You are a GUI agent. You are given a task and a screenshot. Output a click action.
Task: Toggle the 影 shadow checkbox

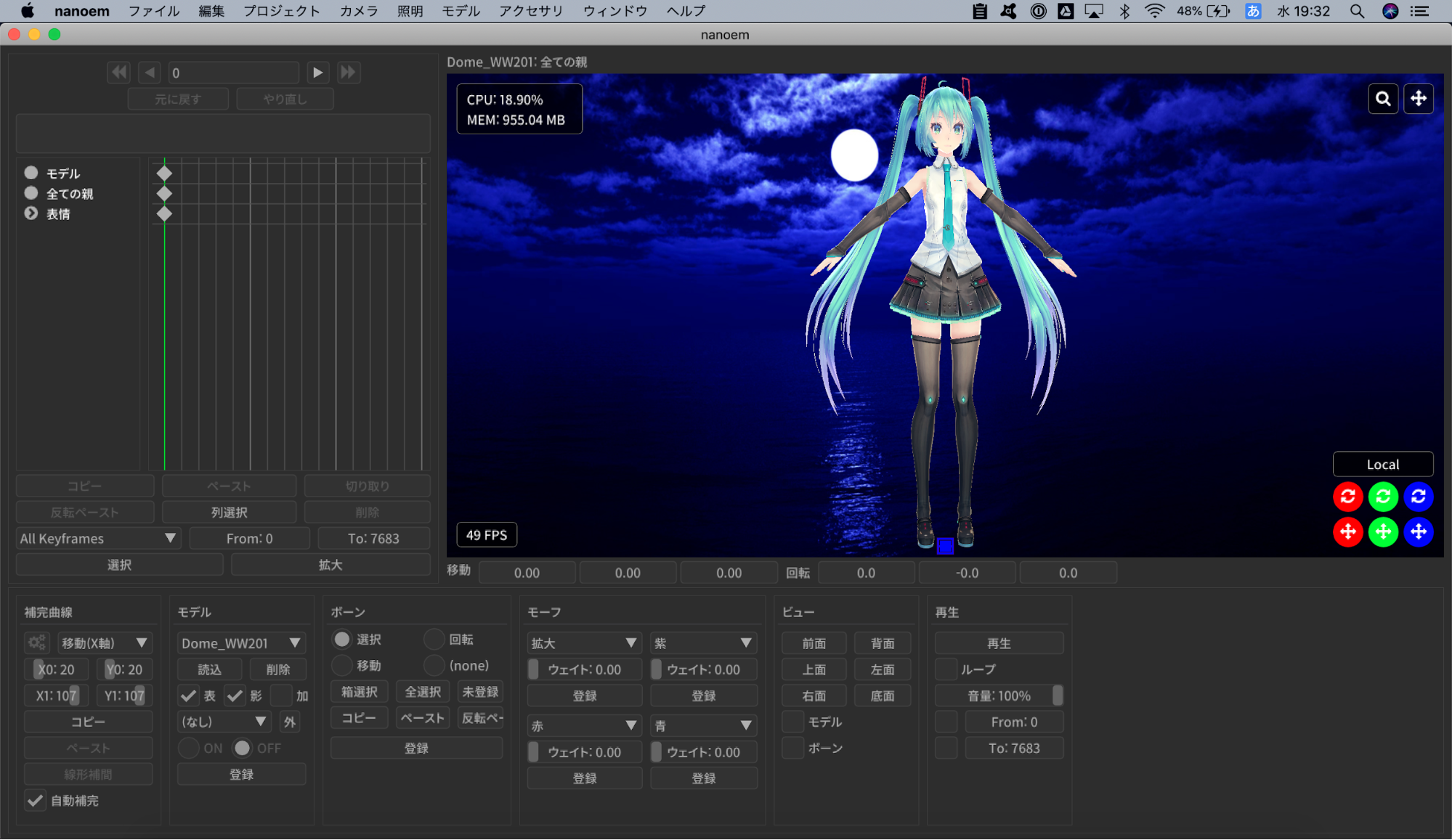tap(235, 696)
